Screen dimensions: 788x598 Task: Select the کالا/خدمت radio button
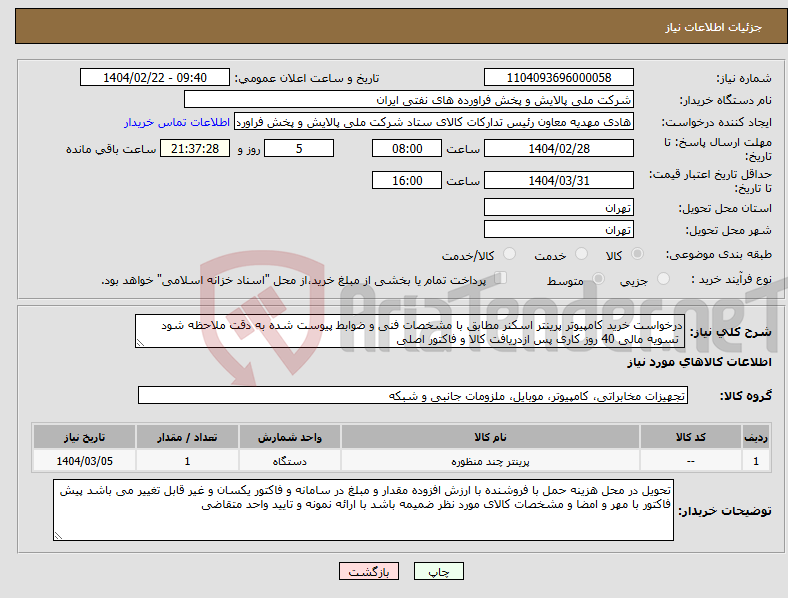tap(510, 254)
